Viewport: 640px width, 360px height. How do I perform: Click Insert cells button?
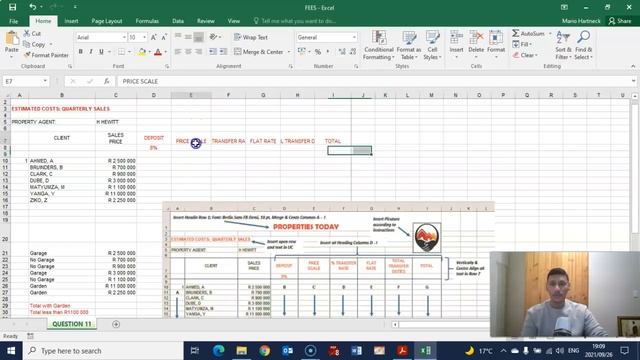click(x=456, y=45)
